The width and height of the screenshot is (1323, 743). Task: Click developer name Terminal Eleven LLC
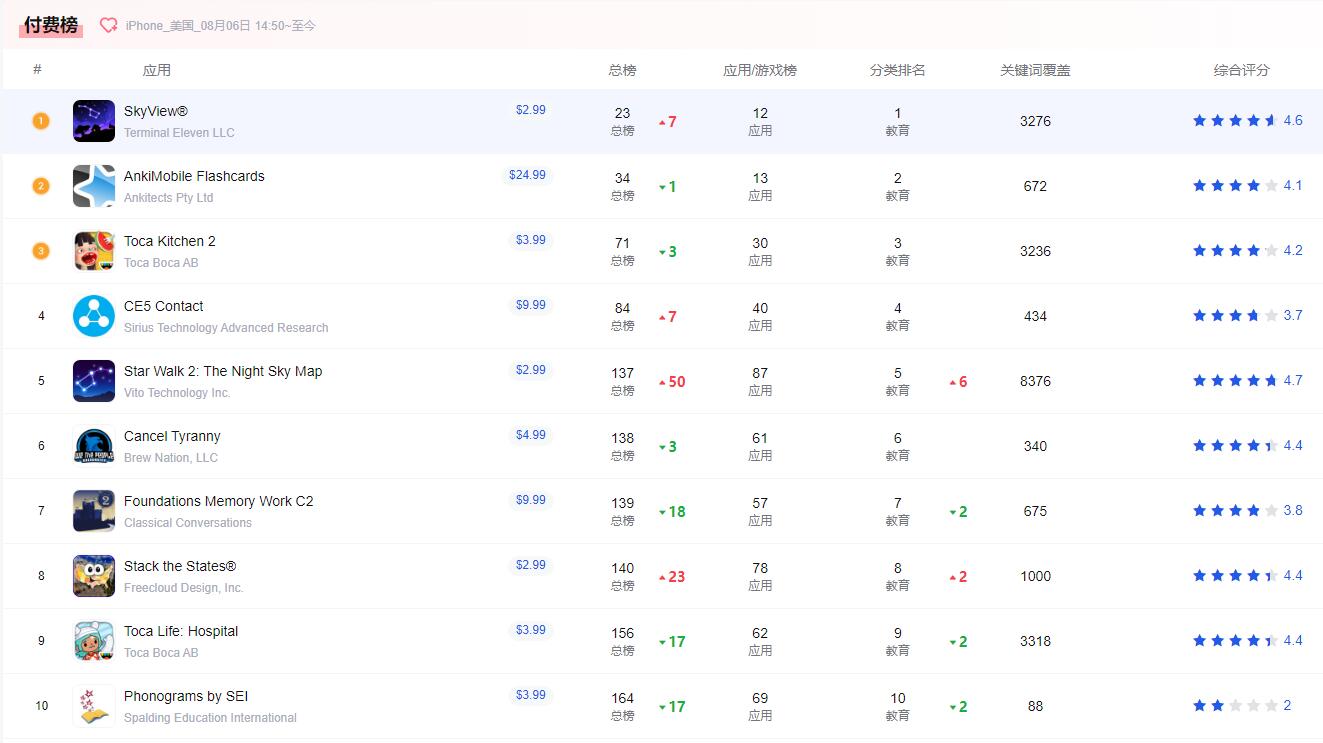coord(179,133)
